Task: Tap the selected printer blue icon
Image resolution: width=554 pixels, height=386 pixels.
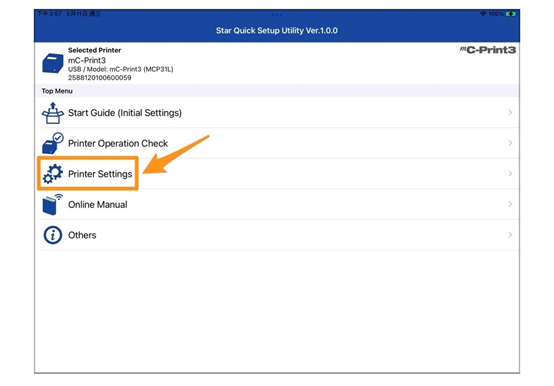Action: [x=53, y=63]
